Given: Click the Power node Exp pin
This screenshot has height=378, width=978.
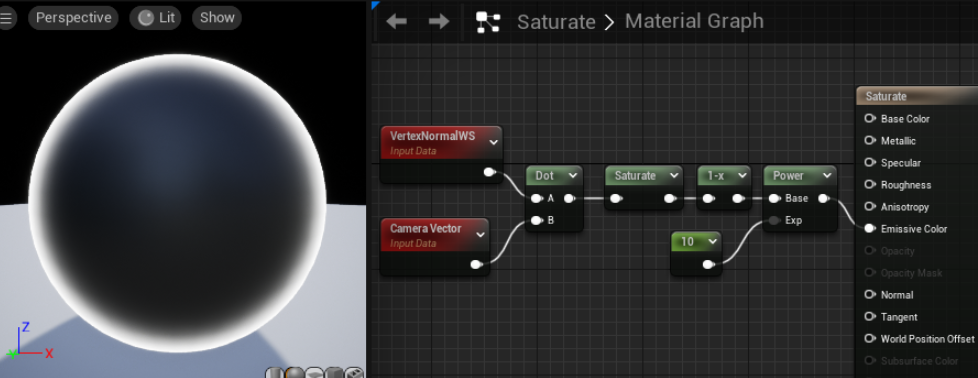Looking at the screenshot, I should 775,220.
